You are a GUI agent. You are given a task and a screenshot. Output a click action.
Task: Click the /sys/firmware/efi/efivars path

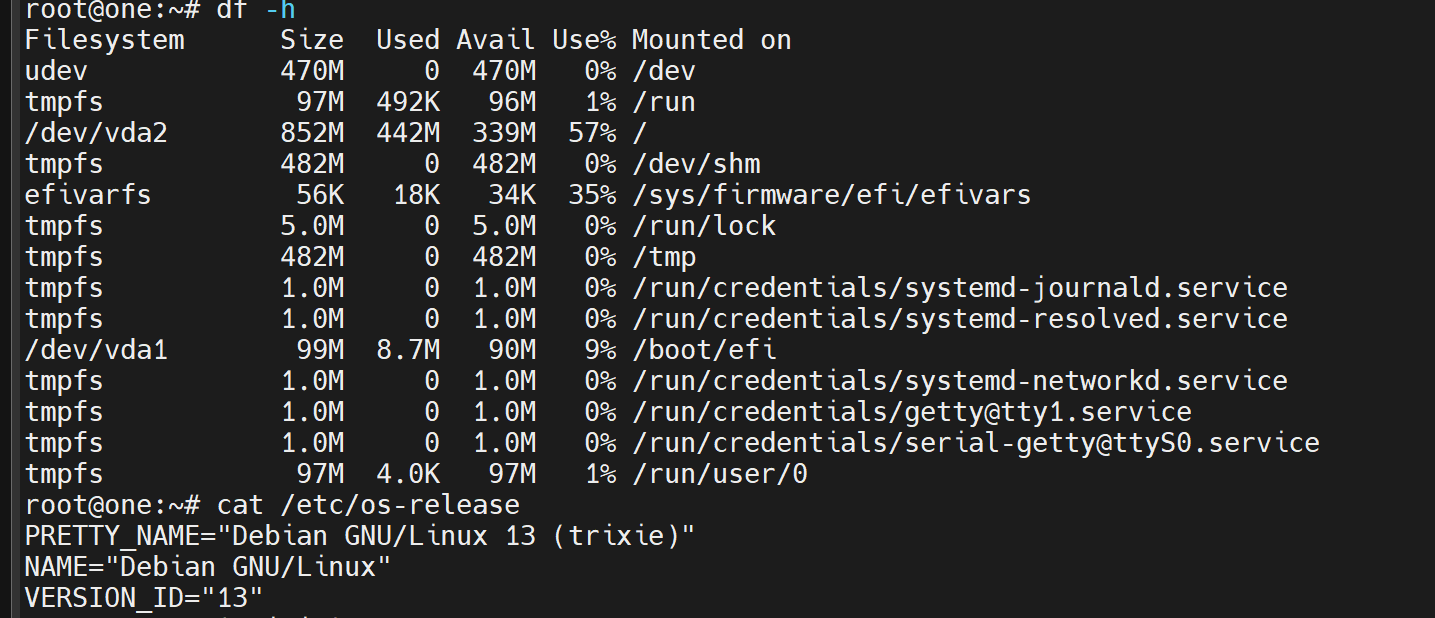pos(831,195)
